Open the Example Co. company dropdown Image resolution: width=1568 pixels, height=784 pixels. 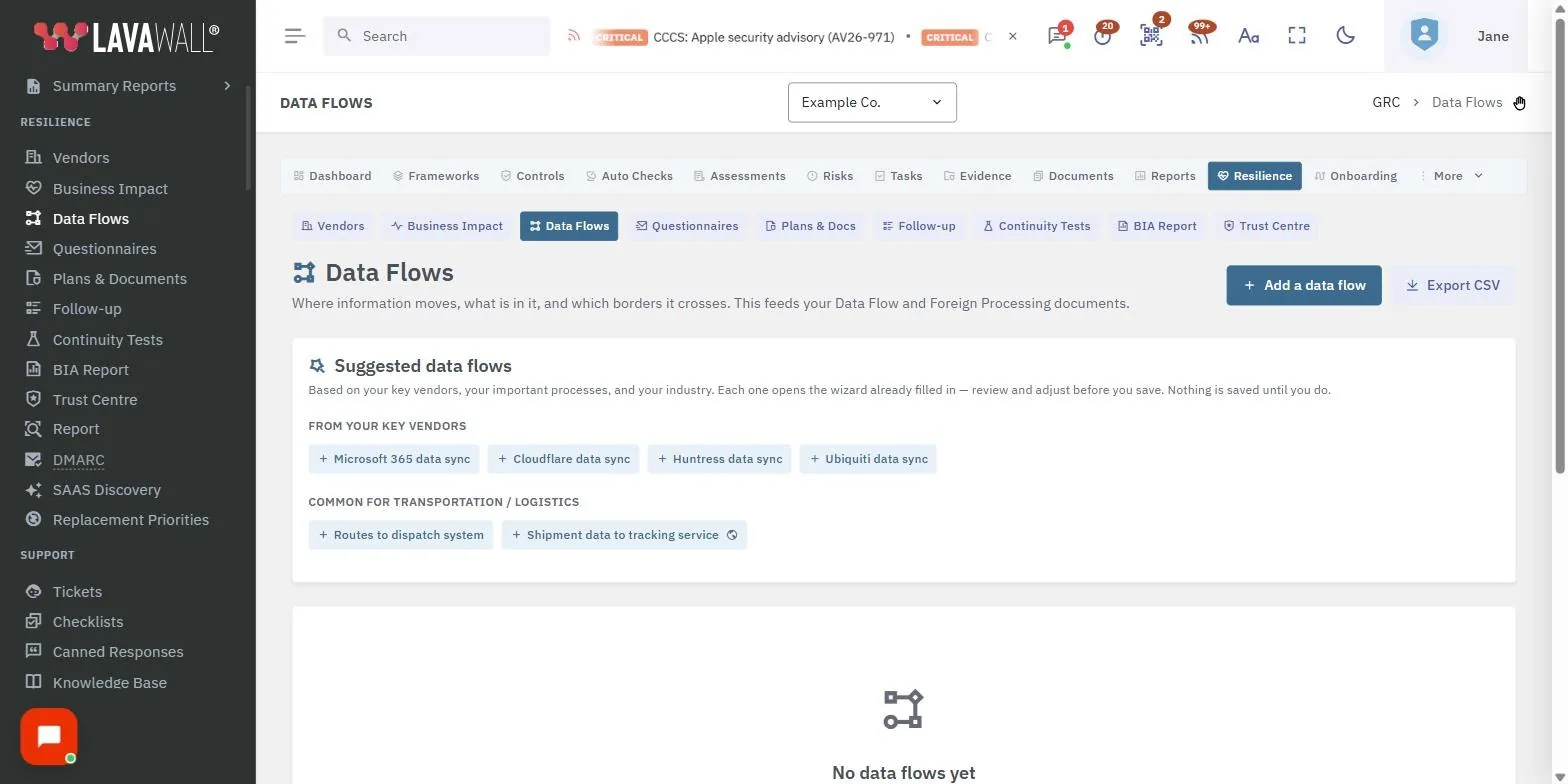pyautogui.click(x=872, y=102)
